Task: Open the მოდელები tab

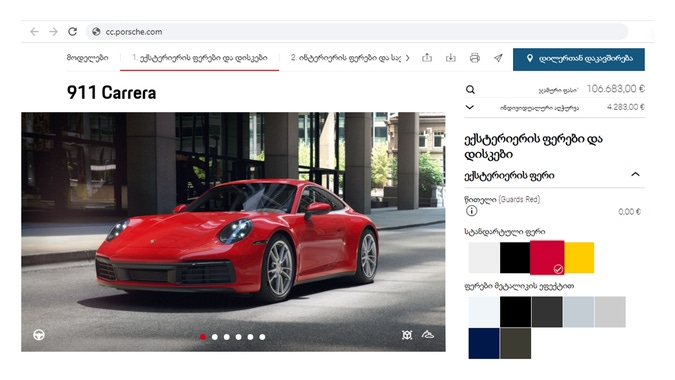Action: [x=87, y=58]
